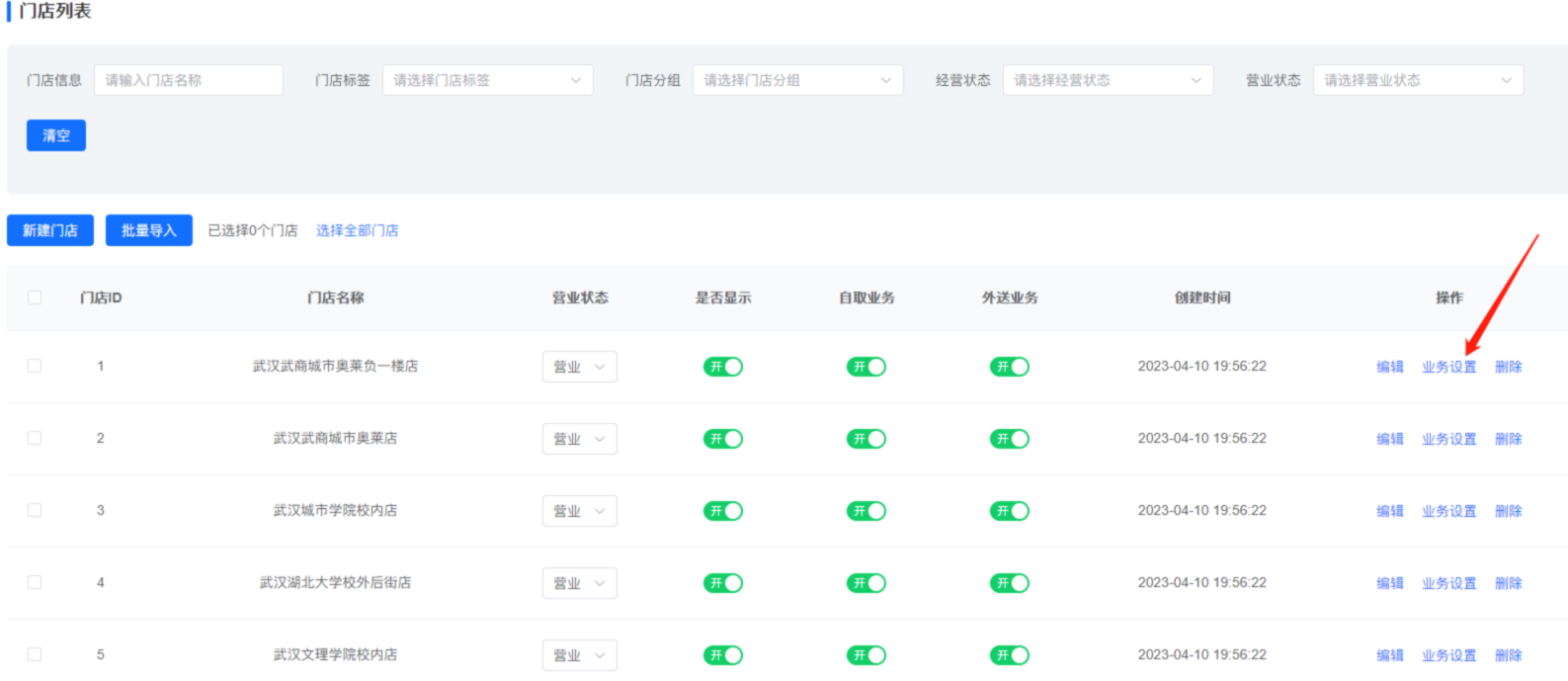Toggle the 自取业务 switch for store ID 5

(x=867, y=655)
